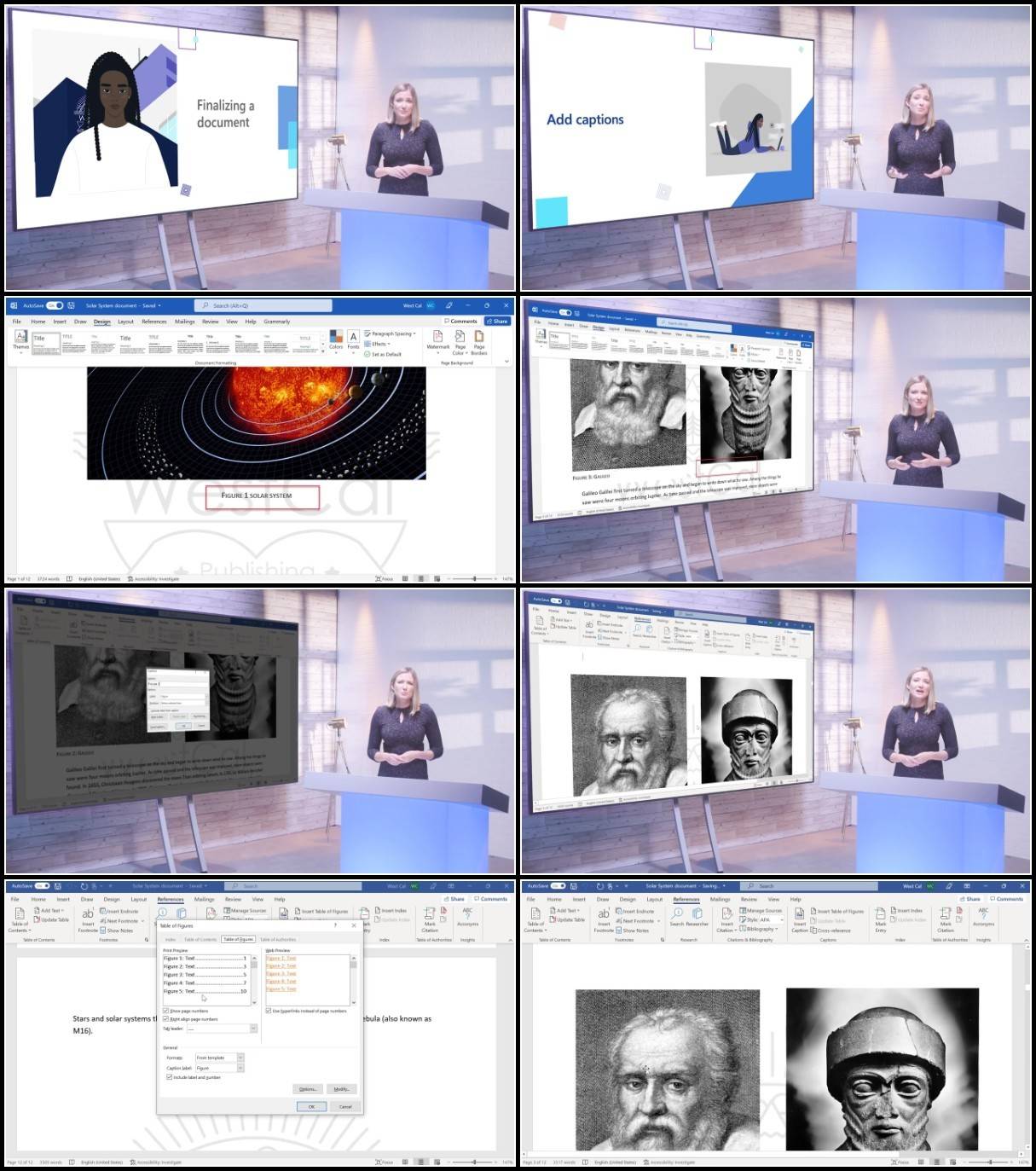Open the Grammarly tab in the Design-tab window
Screen dimensions: 1036x1171
click(x=277, y=322)
